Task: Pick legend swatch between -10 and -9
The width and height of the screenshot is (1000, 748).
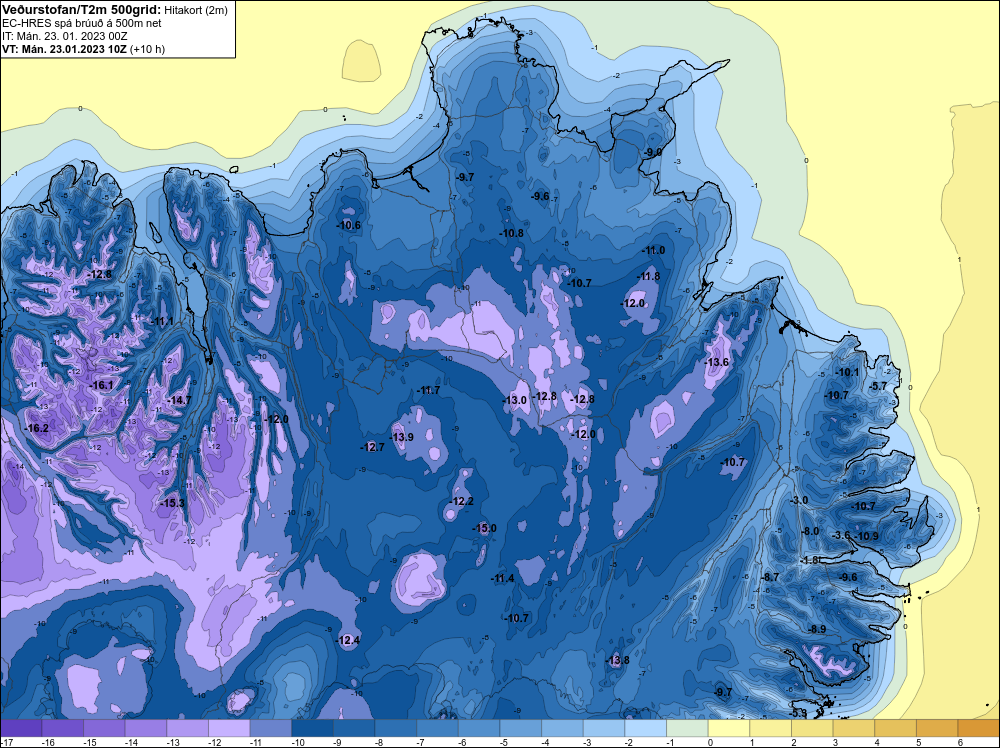Action: pyautogui.click(x=312, y=728)
